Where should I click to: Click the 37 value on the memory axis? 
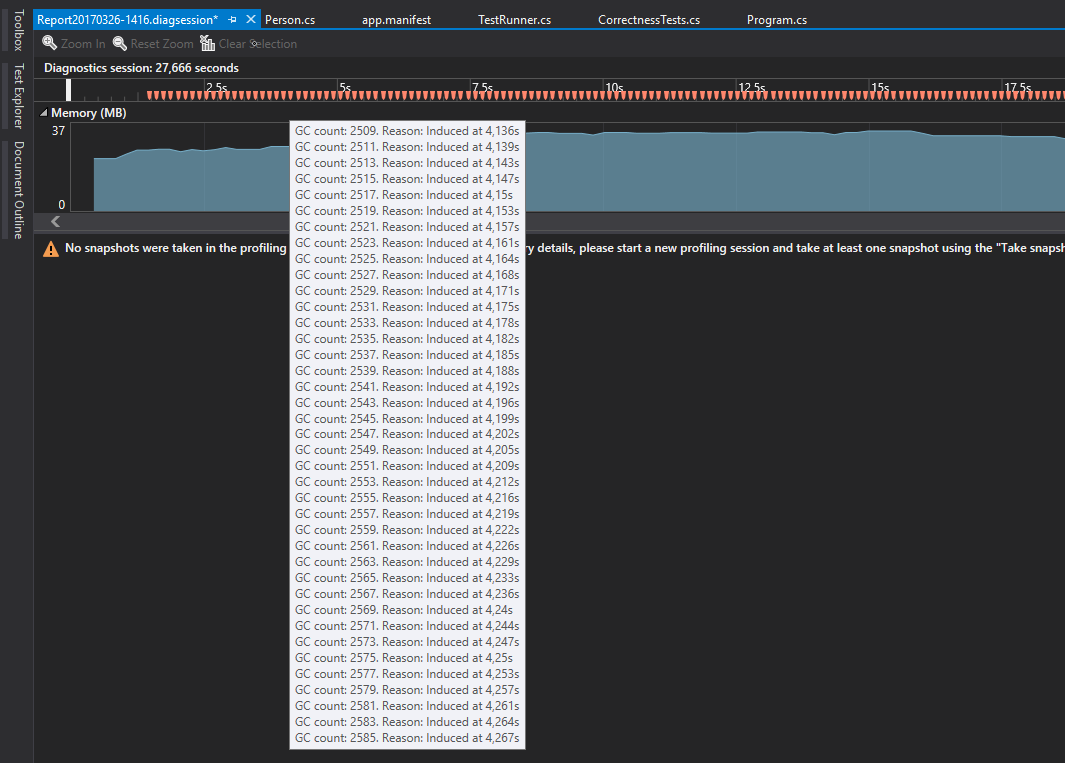coord(58,130)
